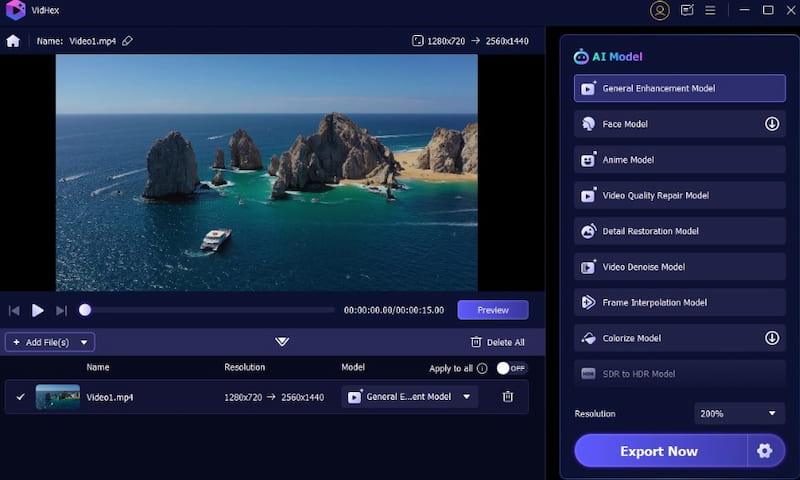Viewport: 800px width, 480px height.
Task: Edit the Video1.mp4 name with pencil icon
Action: click(x=127, y=41)
